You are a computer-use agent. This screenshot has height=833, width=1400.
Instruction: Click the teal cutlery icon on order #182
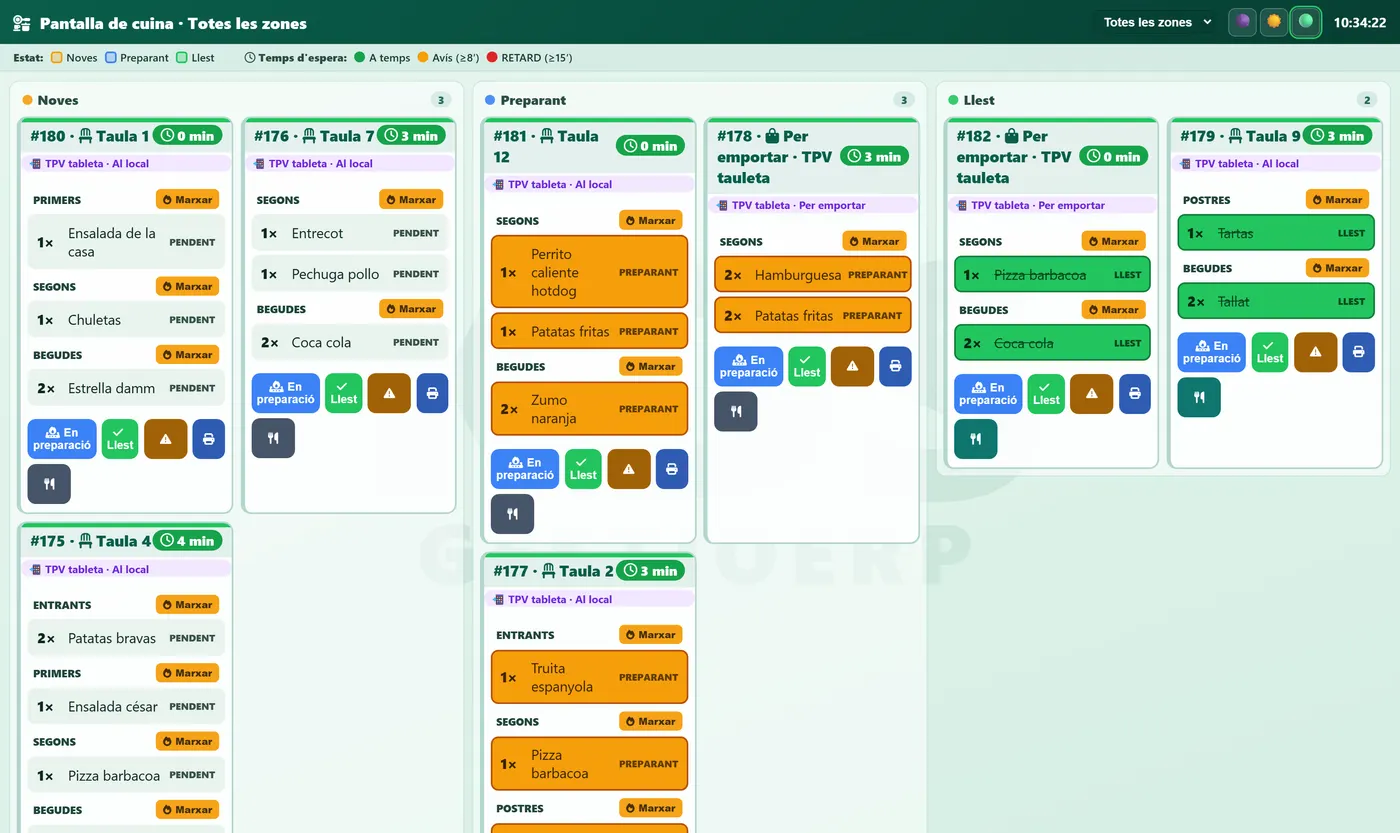[976, 439]
